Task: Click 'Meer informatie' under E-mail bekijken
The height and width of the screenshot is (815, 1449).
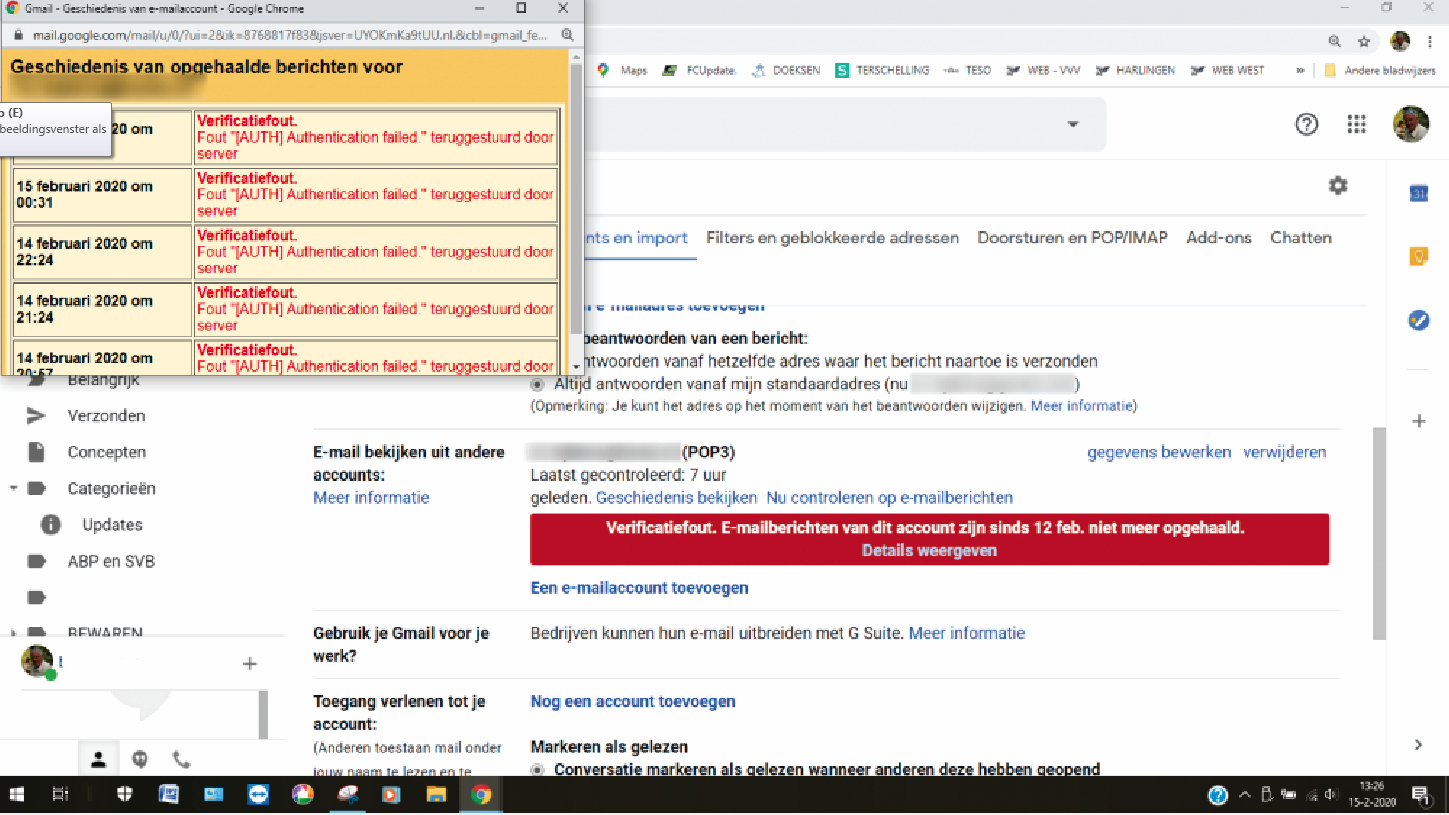Action: (x=371, y=498)
